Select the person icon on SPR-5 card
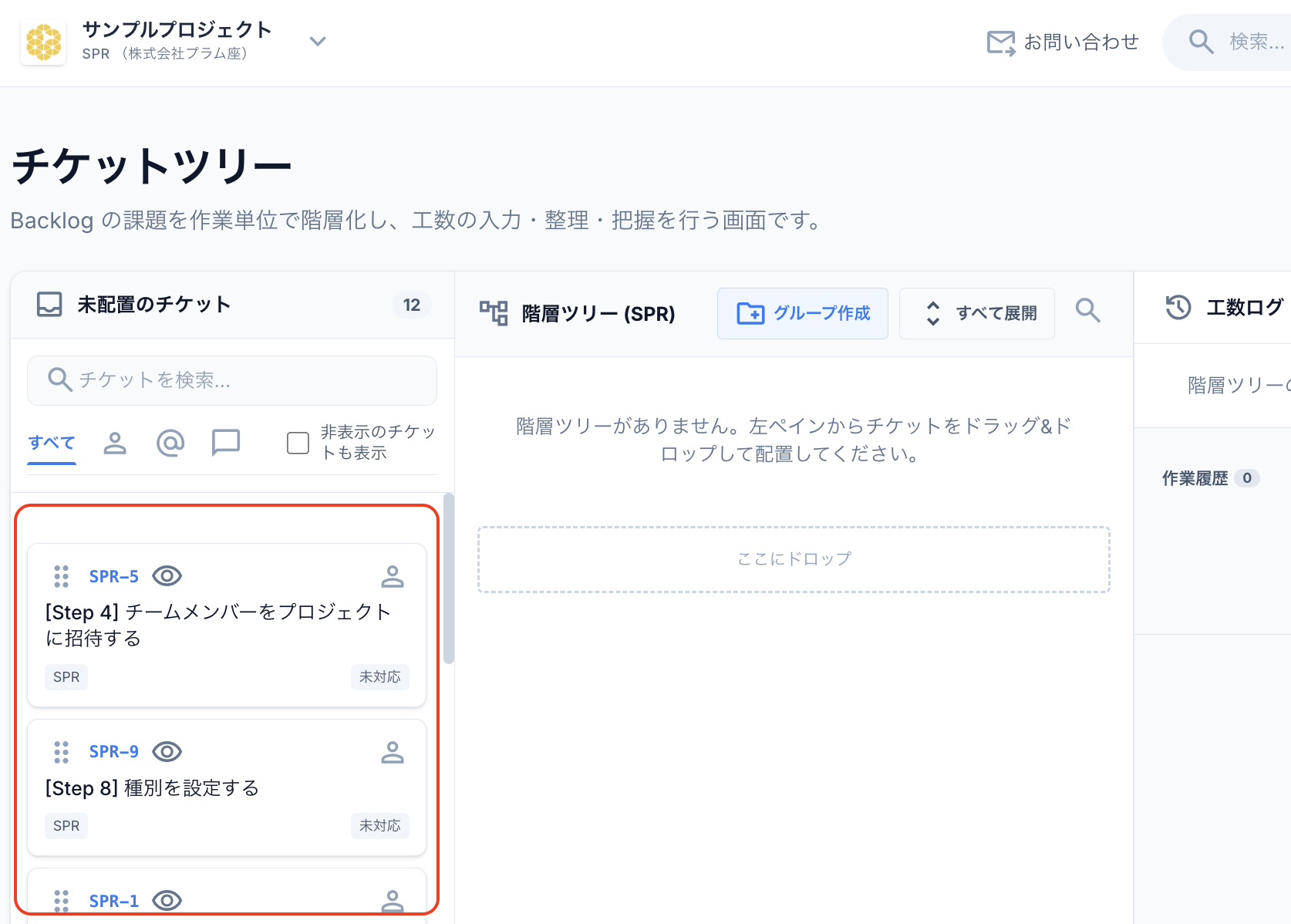 click(393, 576)
